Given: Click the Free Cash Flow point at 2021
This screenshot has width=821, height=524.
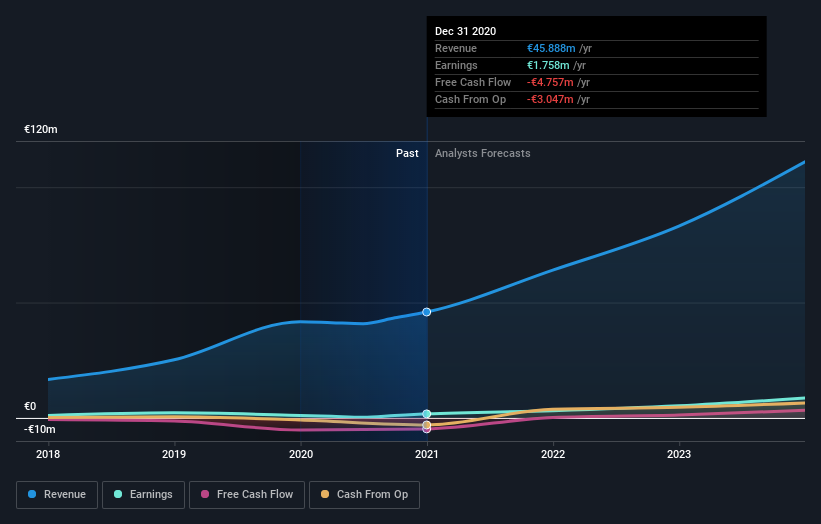Looking at the screenshot, I should (427, 429).
